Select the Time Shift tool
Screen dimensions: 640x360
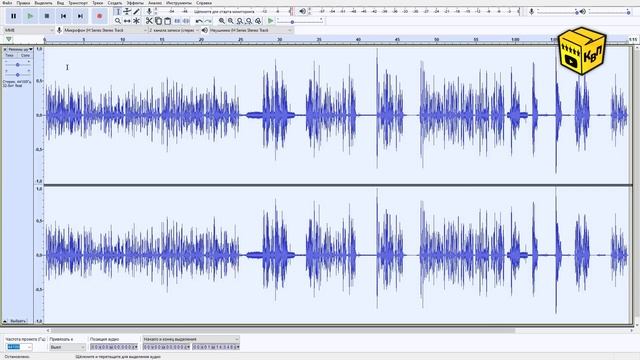point(127,20)
